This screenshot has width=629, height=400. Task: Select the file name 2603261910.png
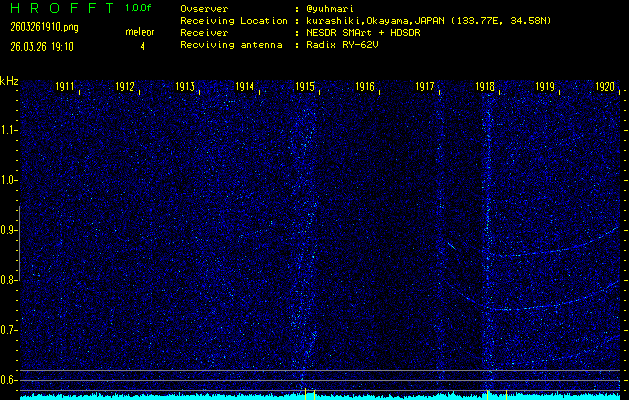[x=45, y=27]
